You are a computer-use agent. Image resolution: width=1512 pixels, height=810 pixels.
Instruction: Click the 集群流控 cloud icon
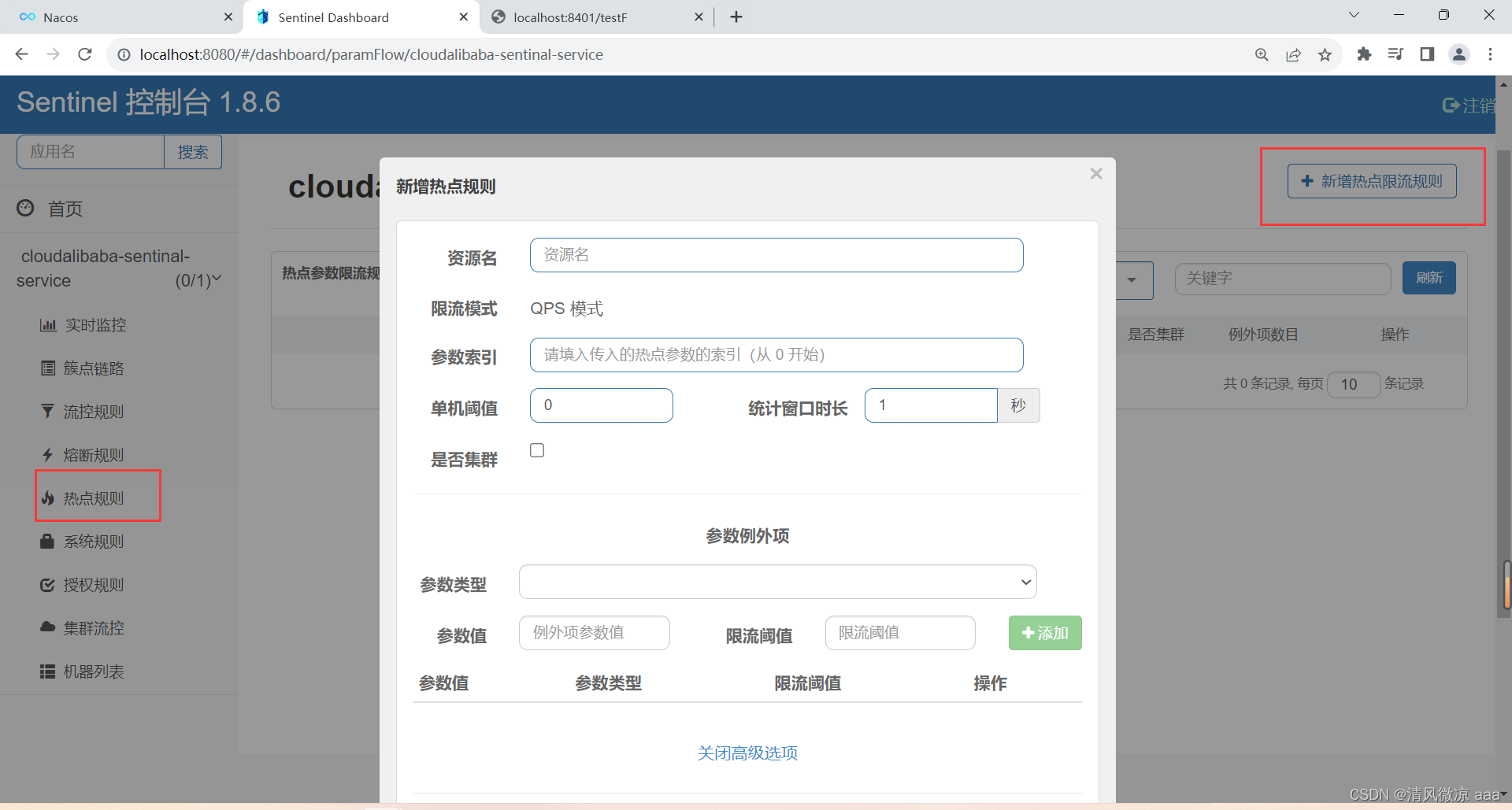point(48,627)
